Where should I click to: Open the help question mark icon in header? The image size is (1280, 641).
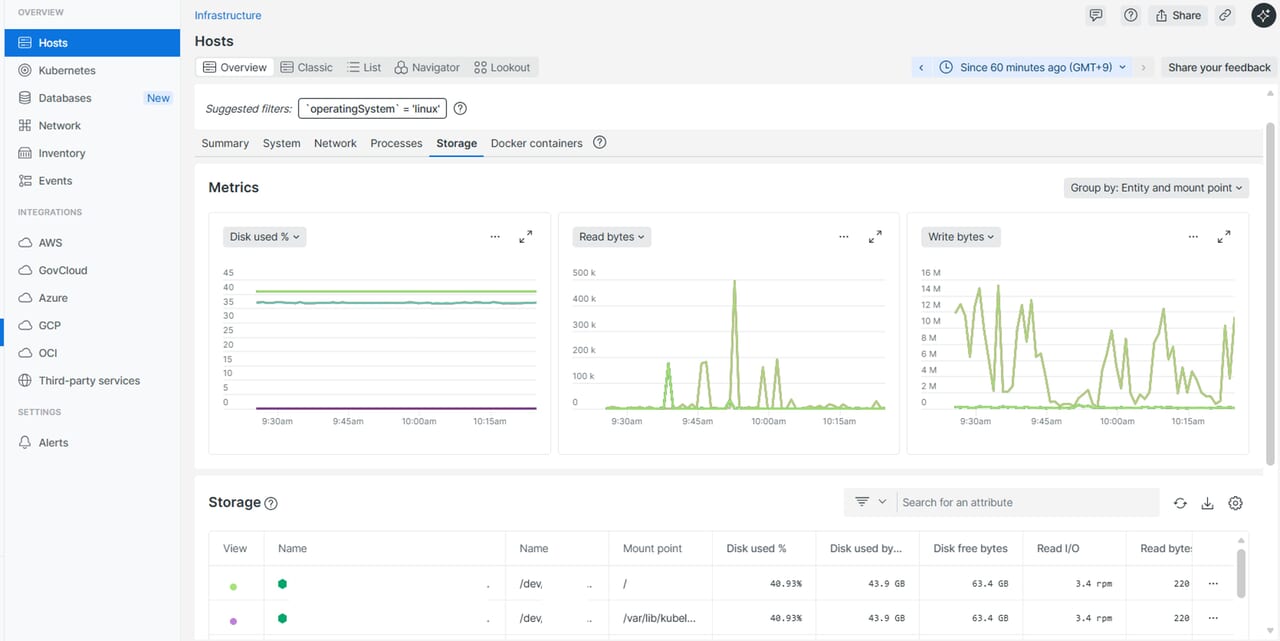[x=1130, y=15]
